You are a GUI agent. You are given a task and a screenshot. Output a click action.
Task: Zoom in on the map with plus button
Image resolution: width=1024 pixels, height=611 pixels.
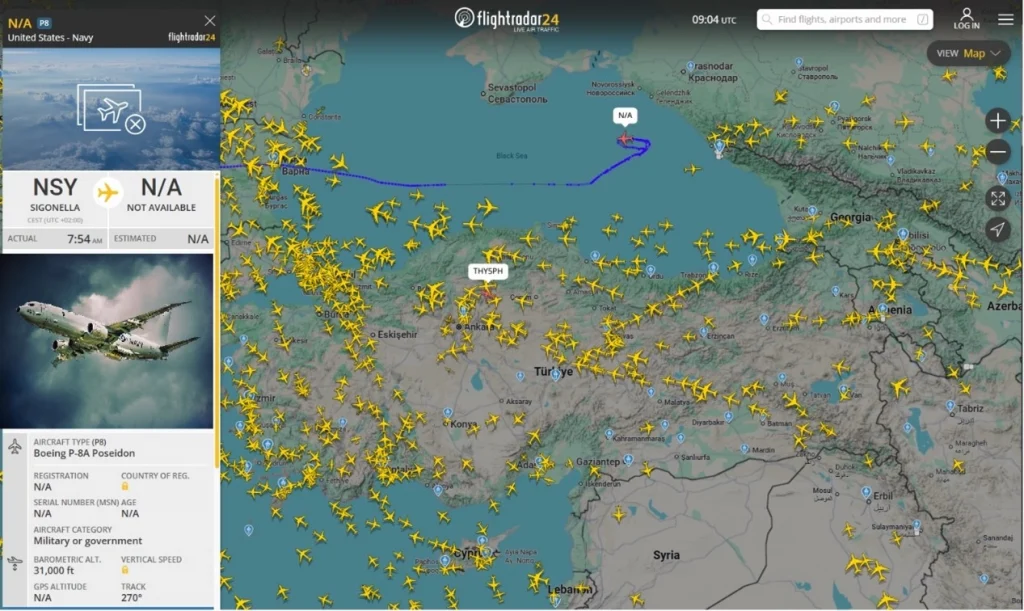(997, 121)
